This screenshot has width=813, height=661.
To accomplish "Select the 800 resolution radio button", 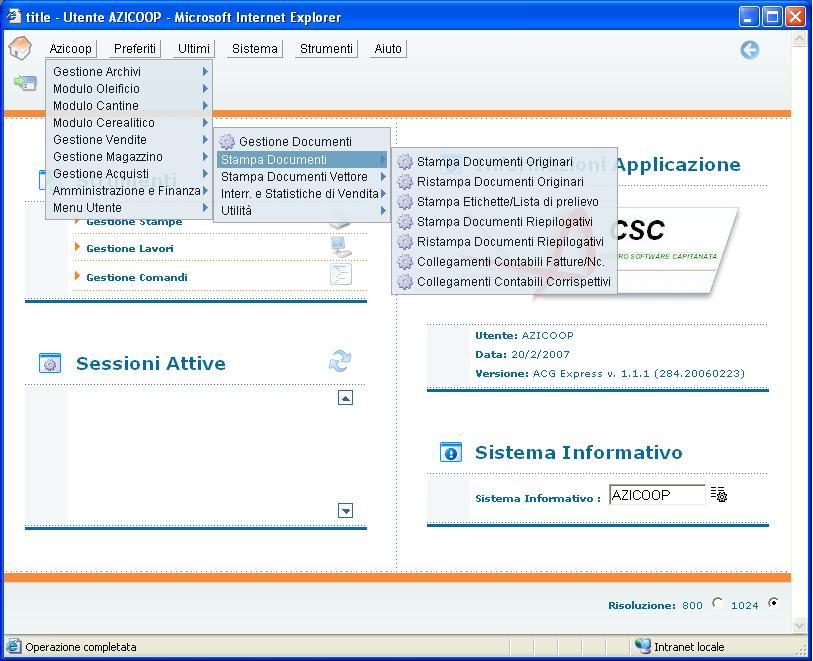I will click(x=717, y=602).
